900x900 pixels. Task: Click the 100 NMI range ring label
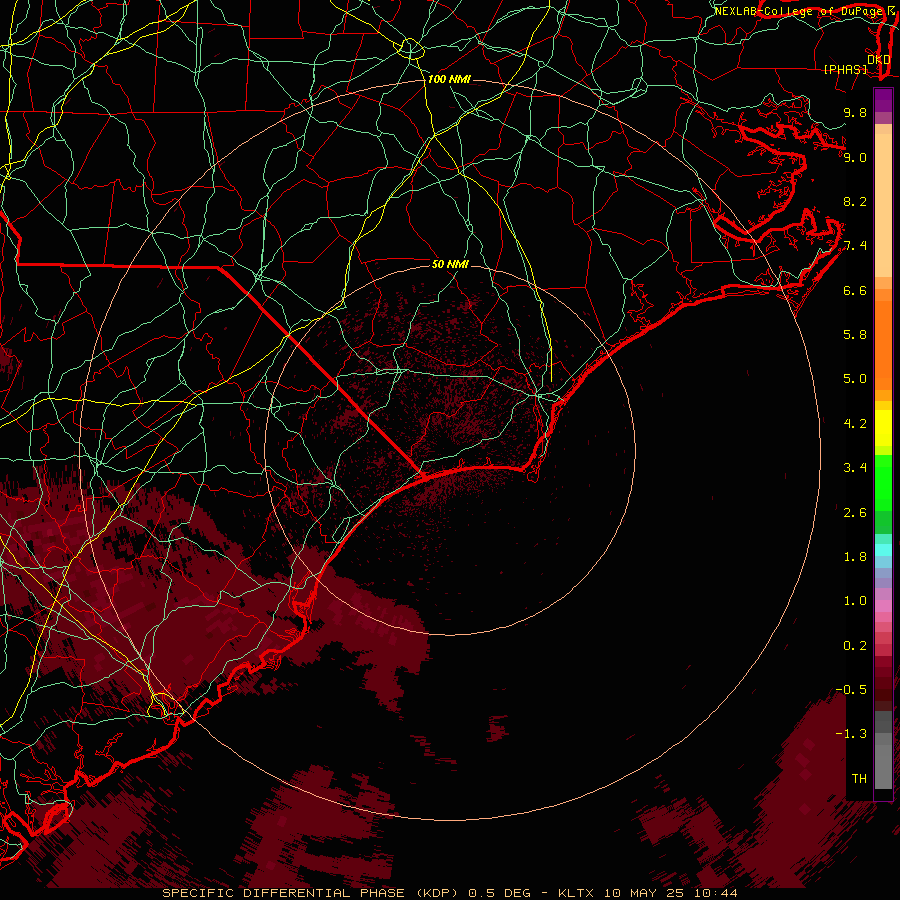(449, 79)
